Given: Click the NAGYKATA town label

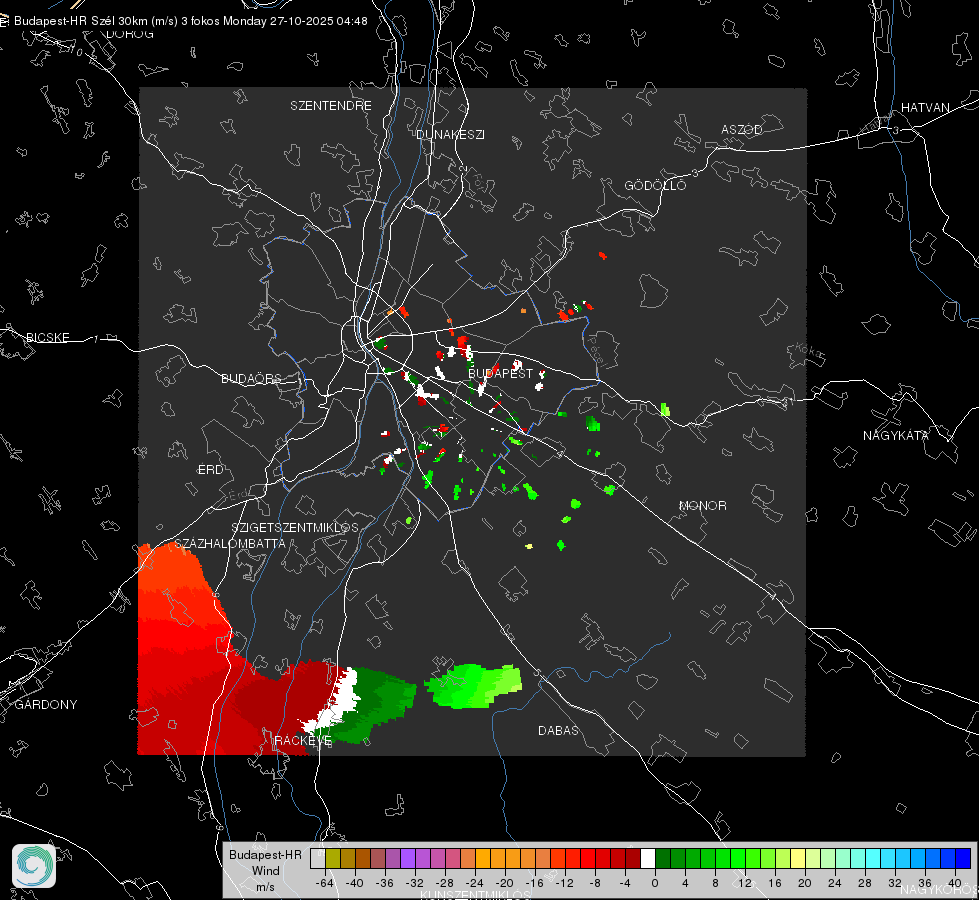Looking at the screenshot, I should point(896,436).
